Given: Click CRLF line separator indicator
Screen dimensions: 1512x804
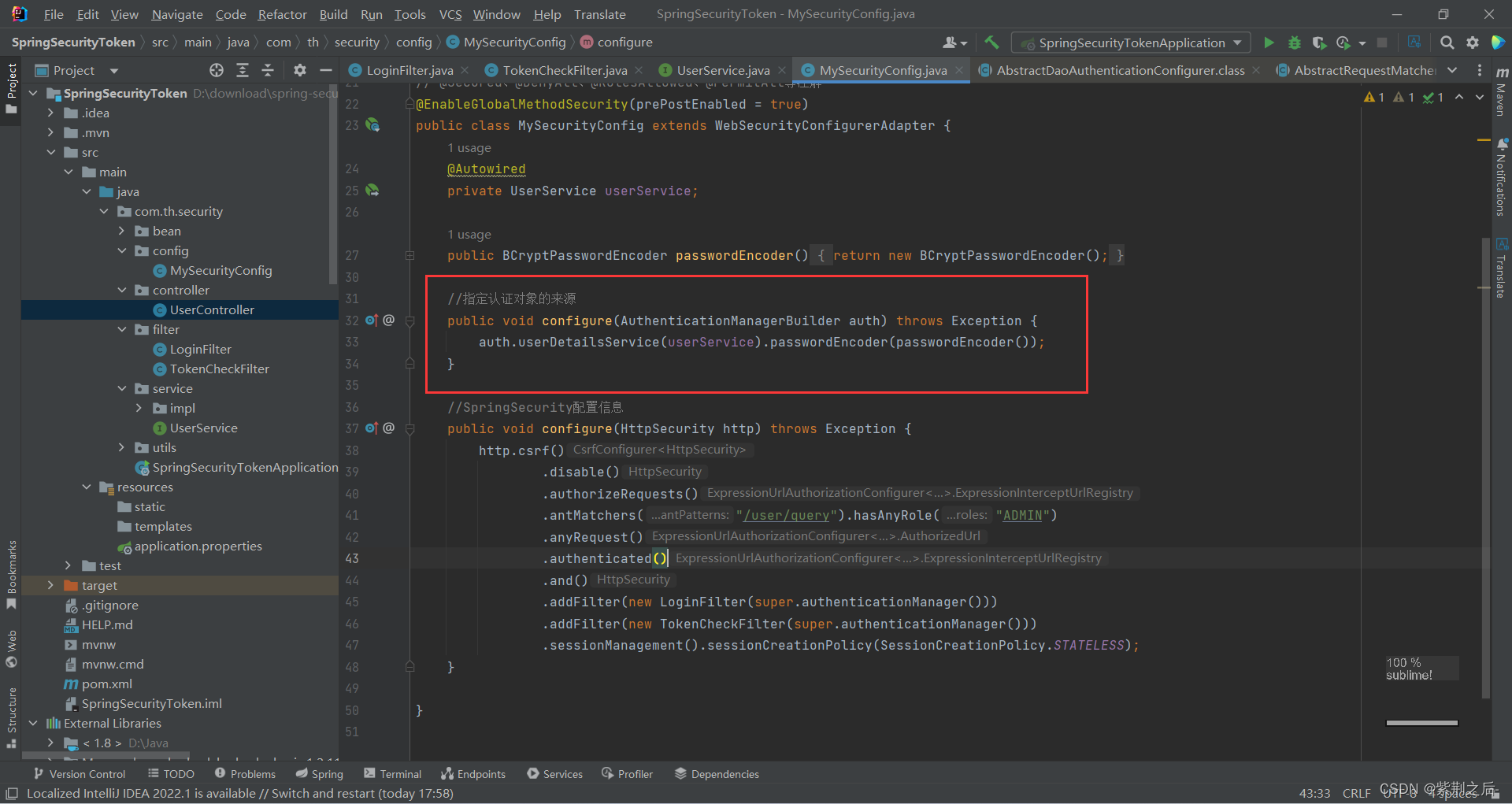Looking at the screenshot, I should pyautogui.click(x=1357, y=794).
